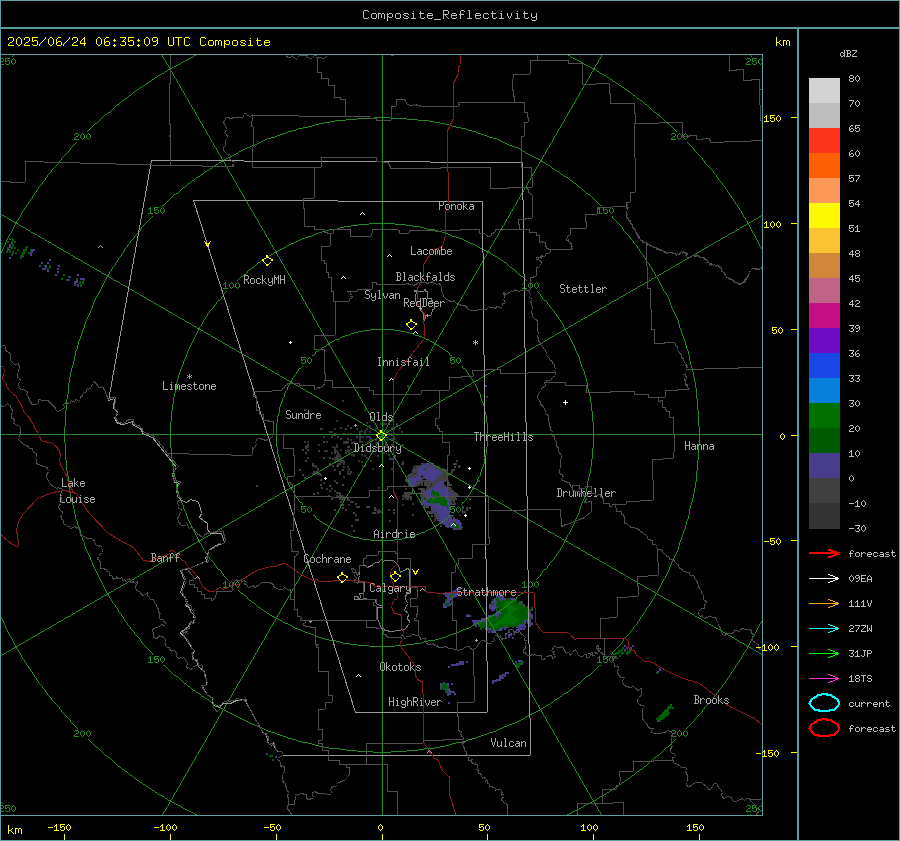
Task: Click the Cochrane label
Action: point(327,559)
